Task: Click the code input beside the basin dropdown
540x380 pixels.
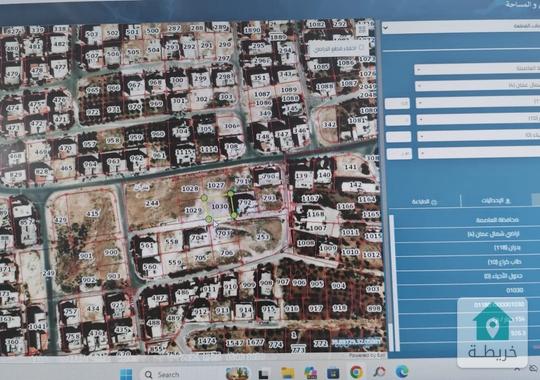Action: coord(398,120)
